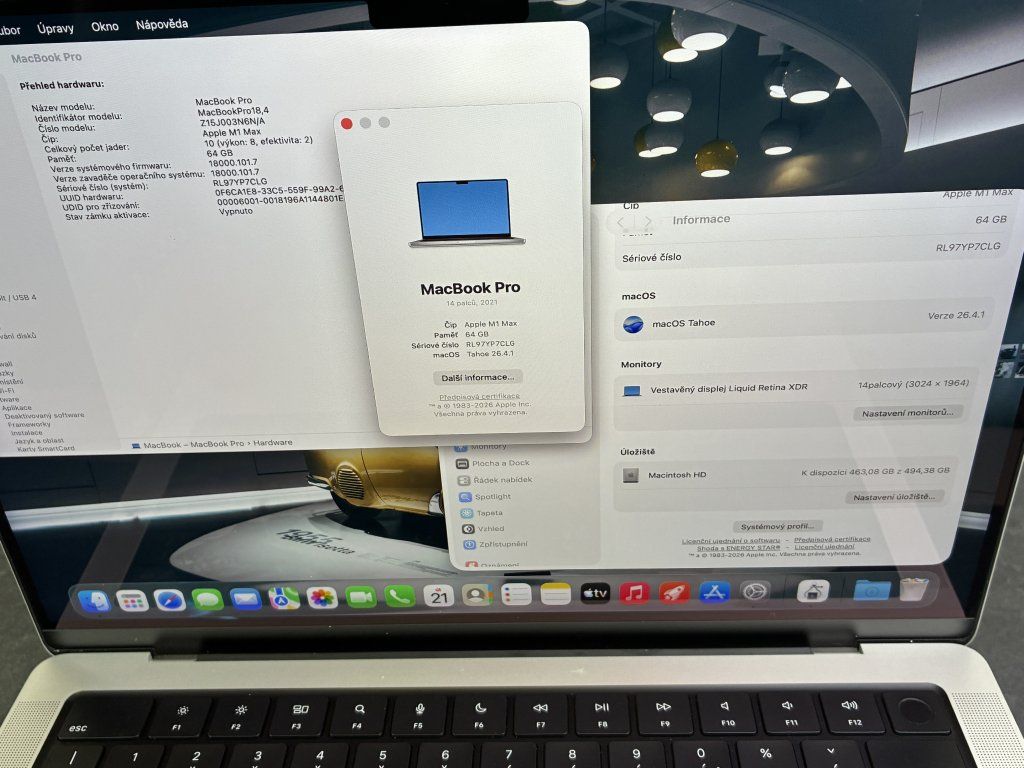Go forward with the right chevron in Informace
Screen dimensions: 1024x768
point(647,221)
